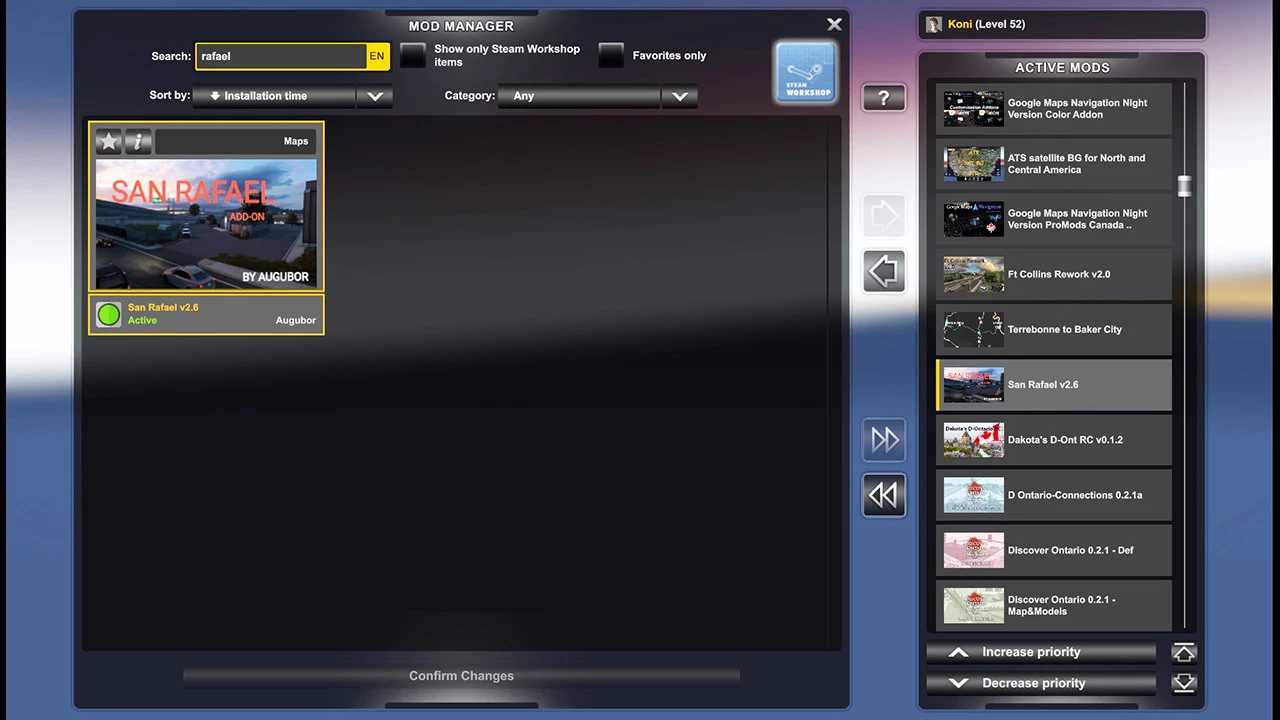The image size is (1280, 720).
Task: Deactivate all mods with double left arrows
Action: pyautogui.click(x=884, y=495)
